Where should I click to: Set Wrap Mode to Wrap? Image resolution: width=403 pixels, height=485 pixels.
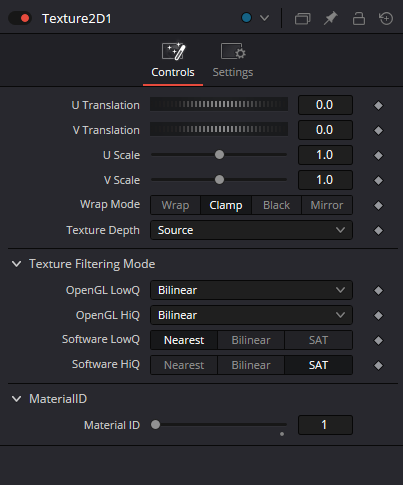(176, 205)
